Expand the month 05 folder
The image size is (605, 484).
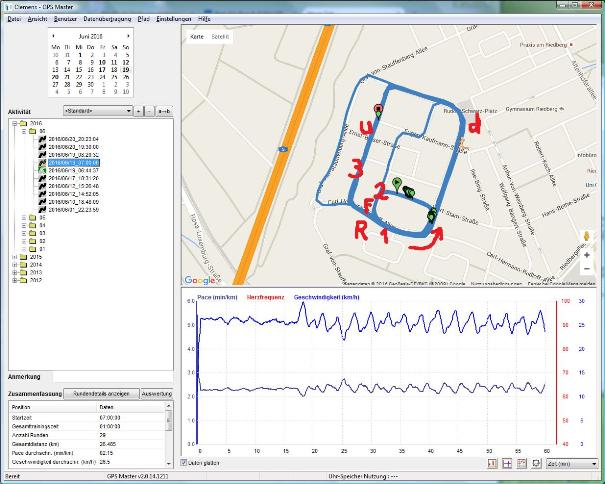tap(24, 218)
